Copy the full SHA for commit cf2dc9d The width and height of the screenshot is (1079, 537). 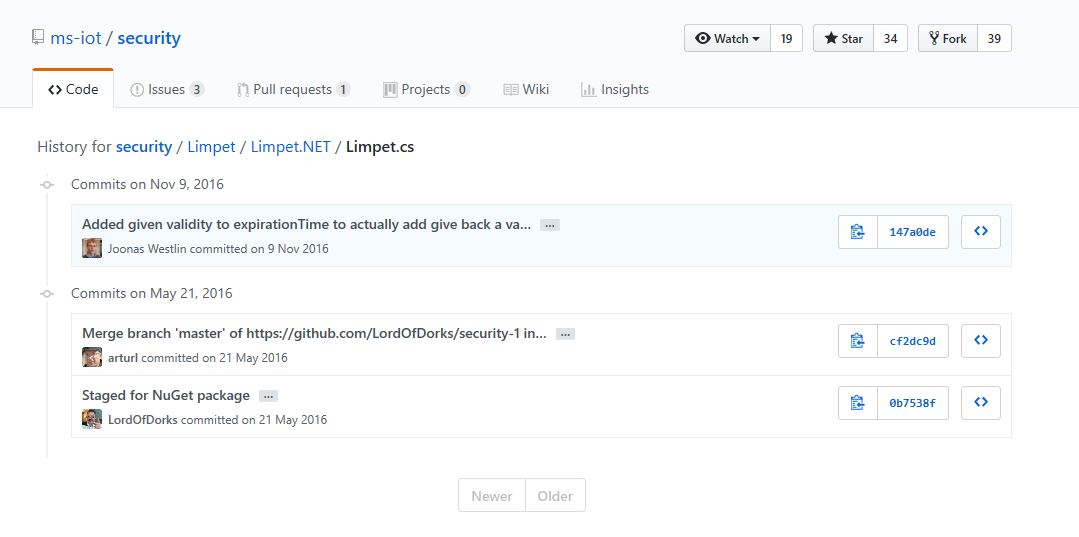pyautogui.click(x=857, y=341)
